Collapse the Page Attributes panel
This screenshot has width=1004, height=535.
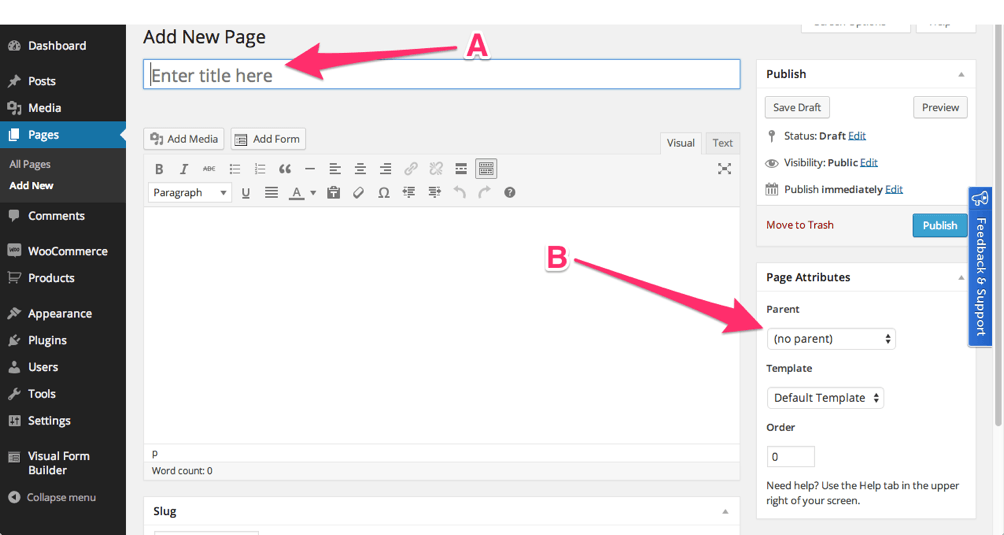(x=961, y=277)
